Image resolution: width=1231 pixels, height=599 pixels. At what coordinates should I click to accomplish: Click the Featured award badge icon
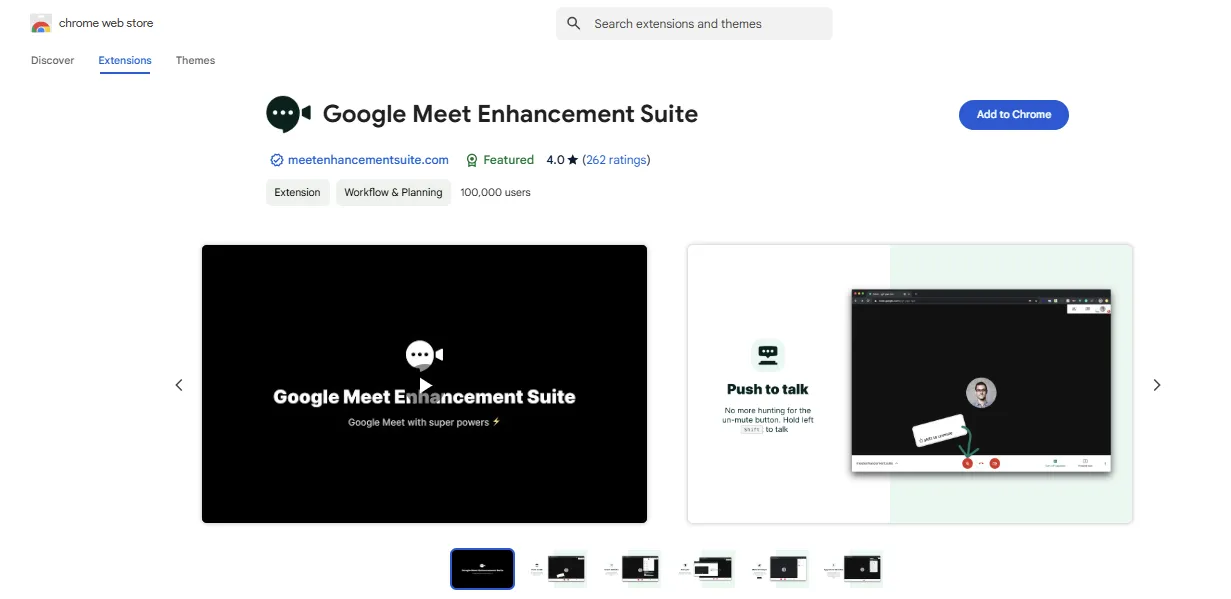click(x=471, y=160)
